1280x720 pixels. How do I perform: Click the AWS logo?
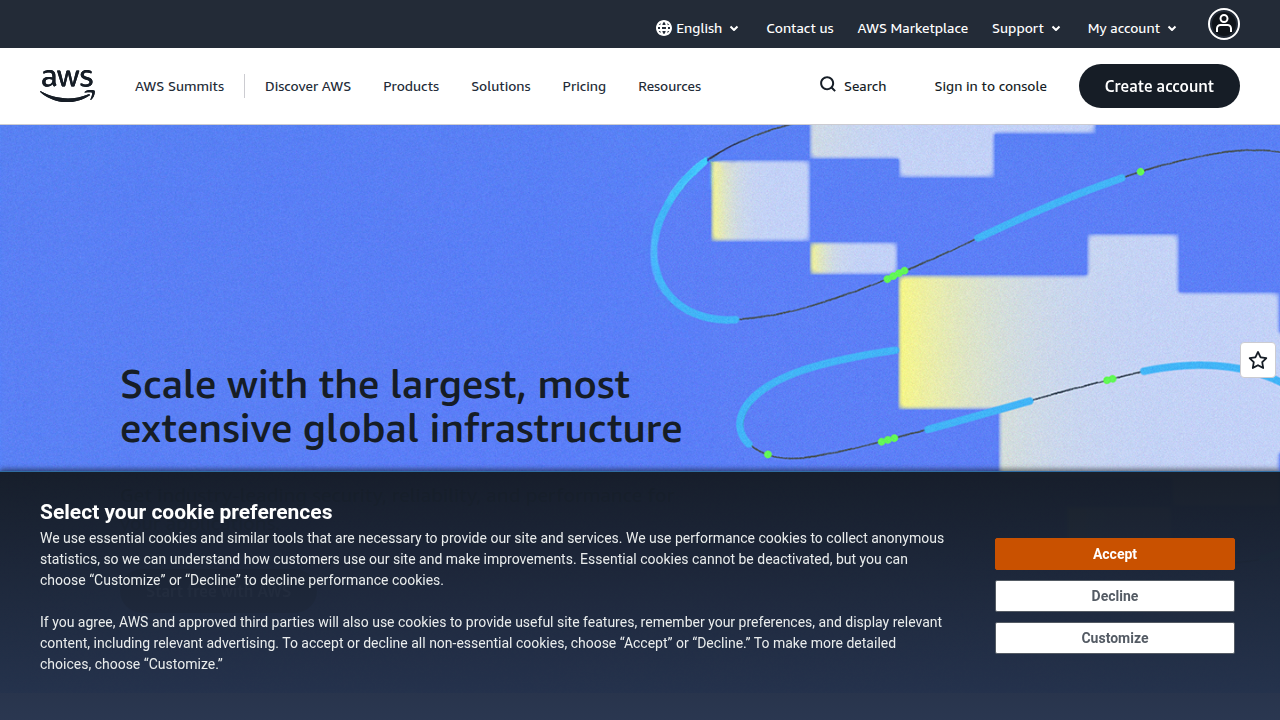(68, 86)
